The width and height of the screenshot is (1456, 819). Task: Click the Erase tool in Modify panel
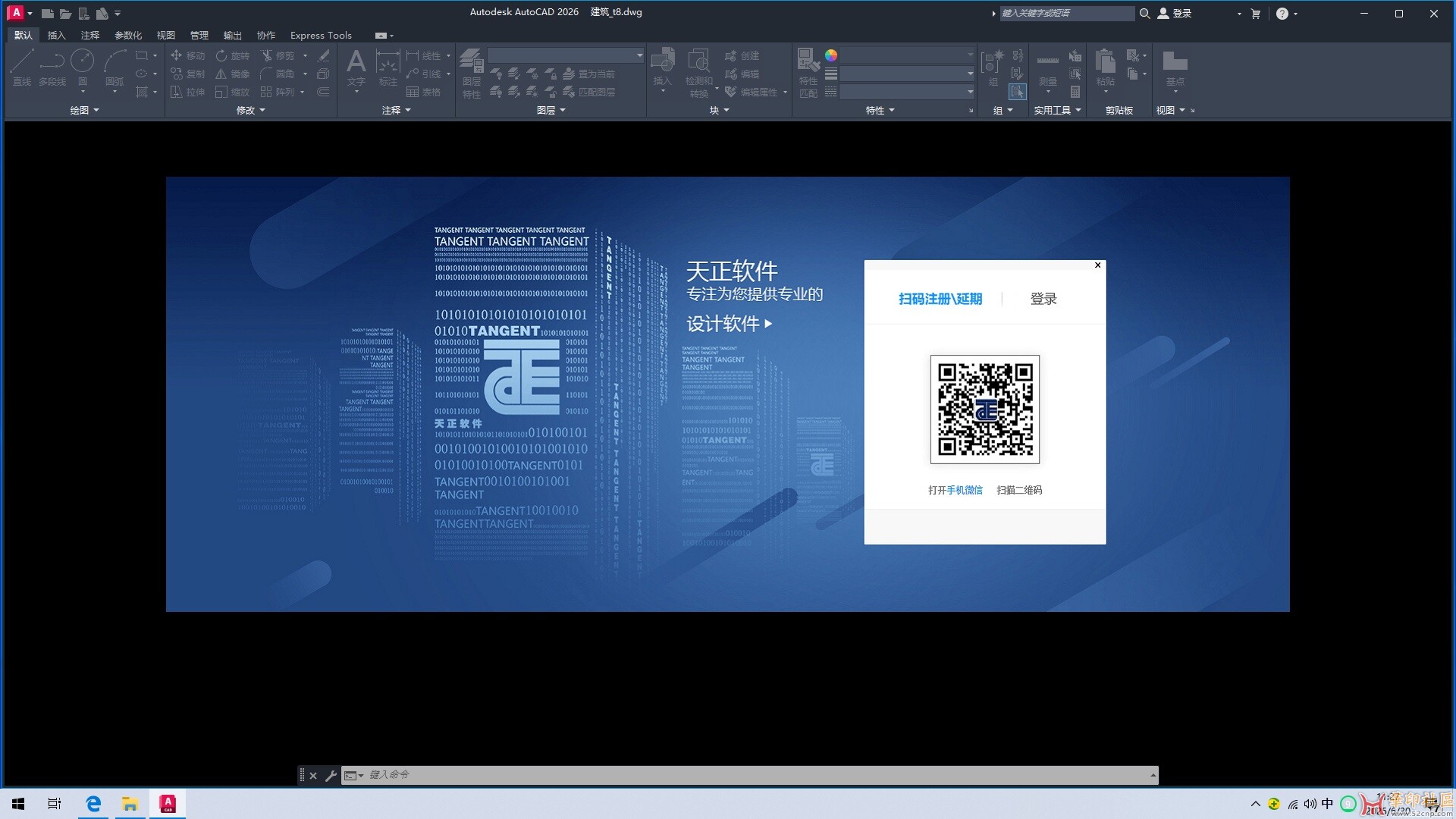(323, 55)
